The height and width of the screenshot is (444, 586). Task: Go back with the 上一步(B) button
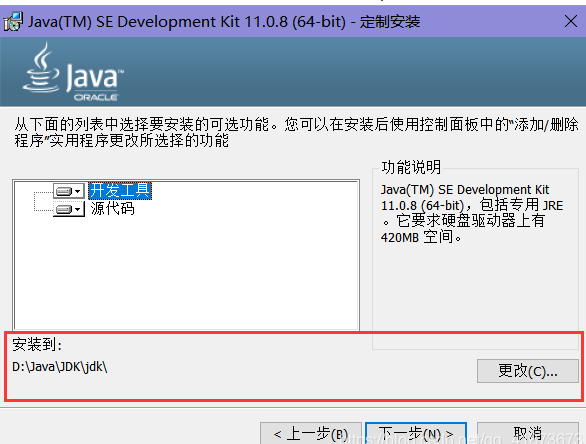[311, 433]
